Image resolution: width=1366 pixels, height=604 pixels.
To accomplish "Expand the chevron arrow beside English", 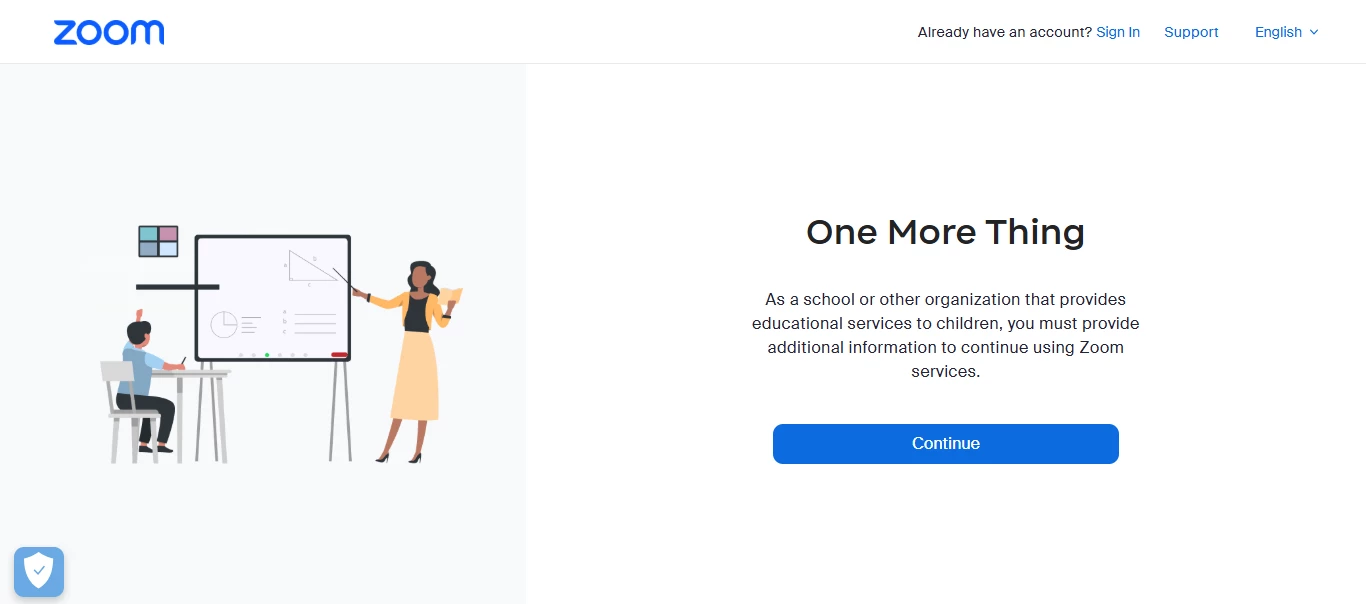I will (1314, 32).
